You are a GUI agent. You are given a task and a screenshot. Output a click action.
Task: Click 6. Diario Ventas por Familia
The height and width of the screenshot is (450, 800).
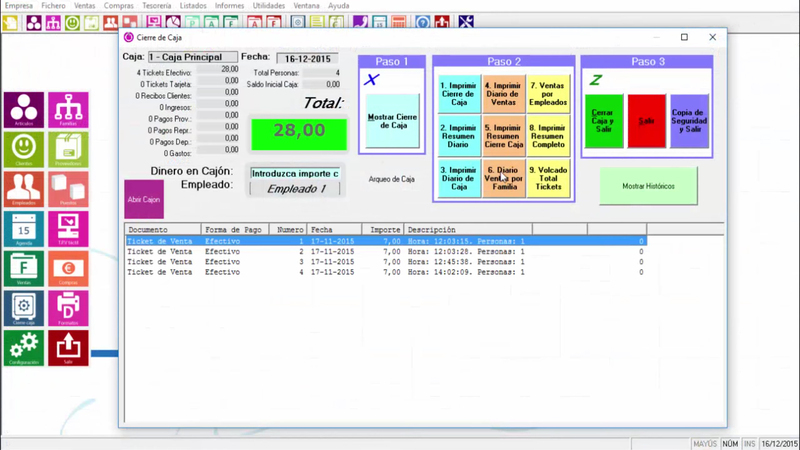click(x=504, y=178)
